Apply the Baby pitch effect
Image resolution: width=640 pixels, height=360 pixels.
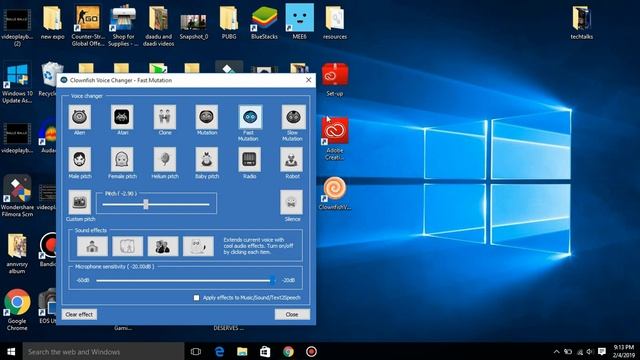pyautogui.click(x=207, y=160)
